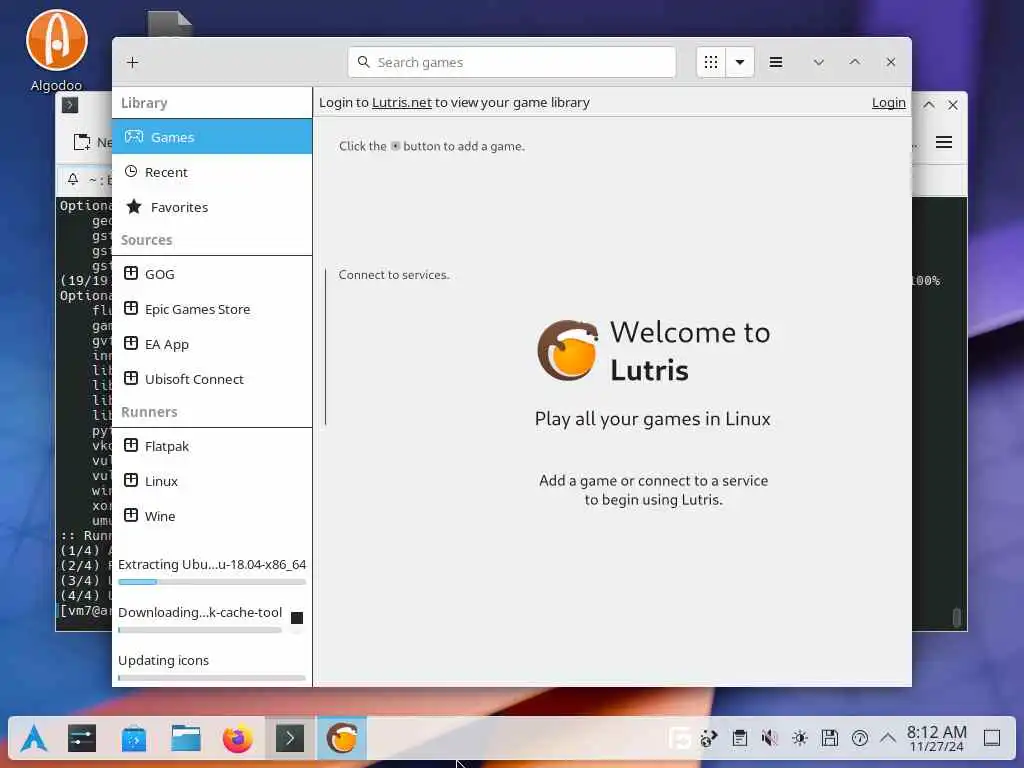
Task: Click the Show Desktop button in panel
Action: point(992,739)
